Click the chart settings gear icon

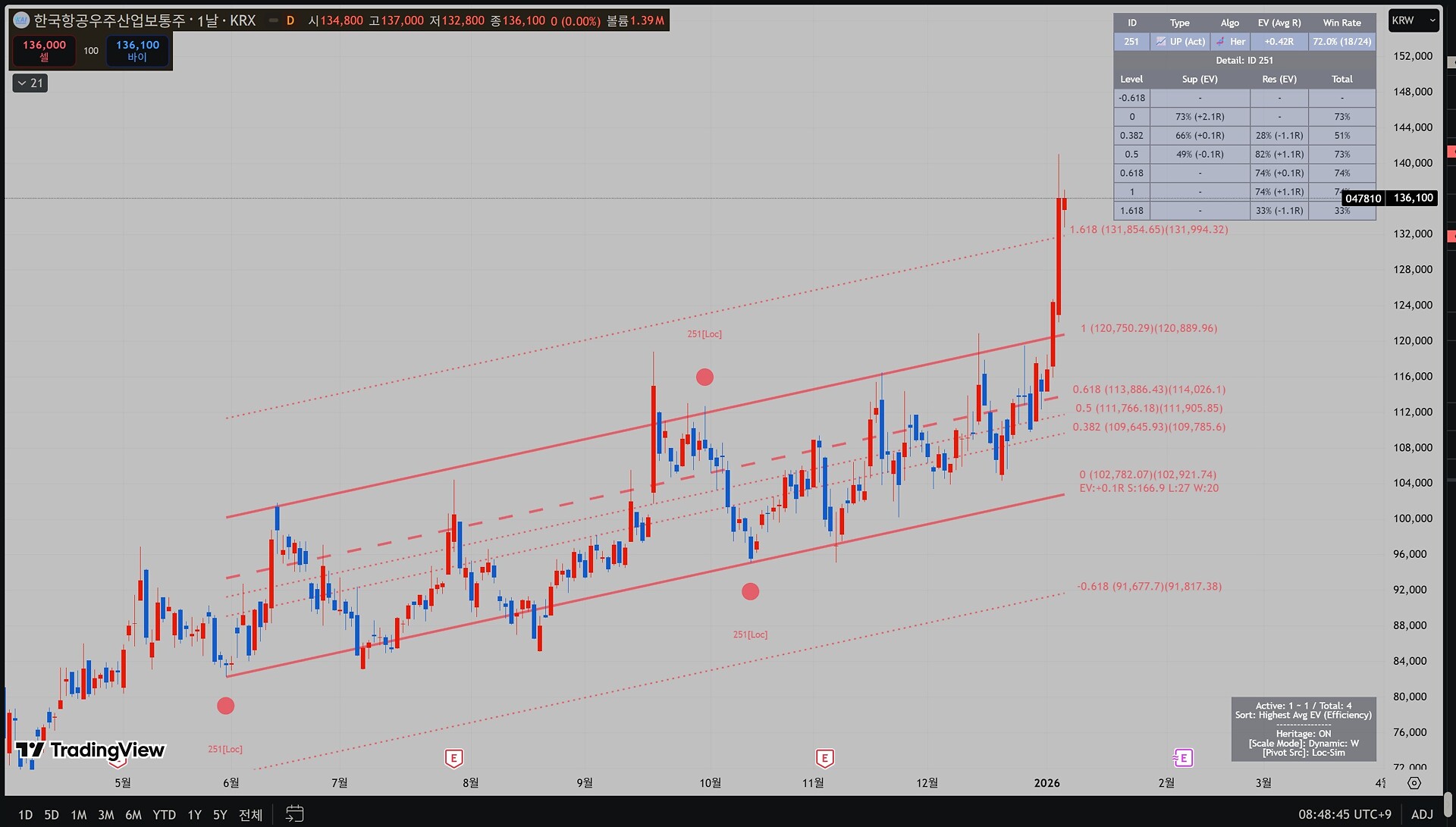pyautogui.click(x=1414, y=783)
